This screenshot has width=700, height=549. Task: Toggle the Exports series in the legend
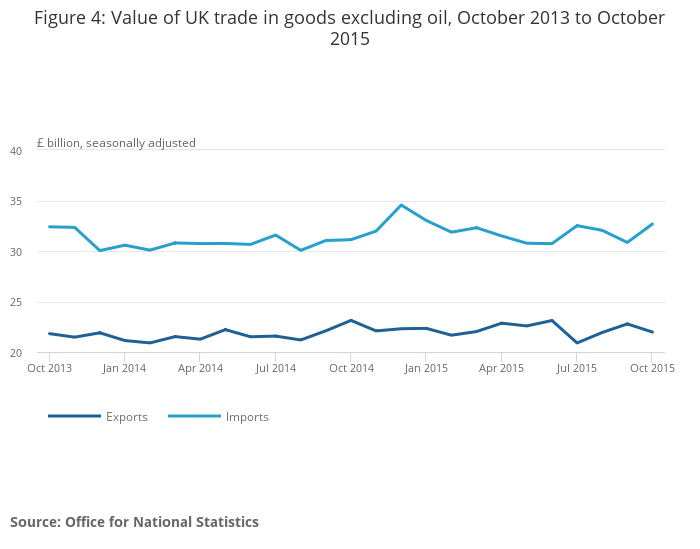click(x=126, y=417)
